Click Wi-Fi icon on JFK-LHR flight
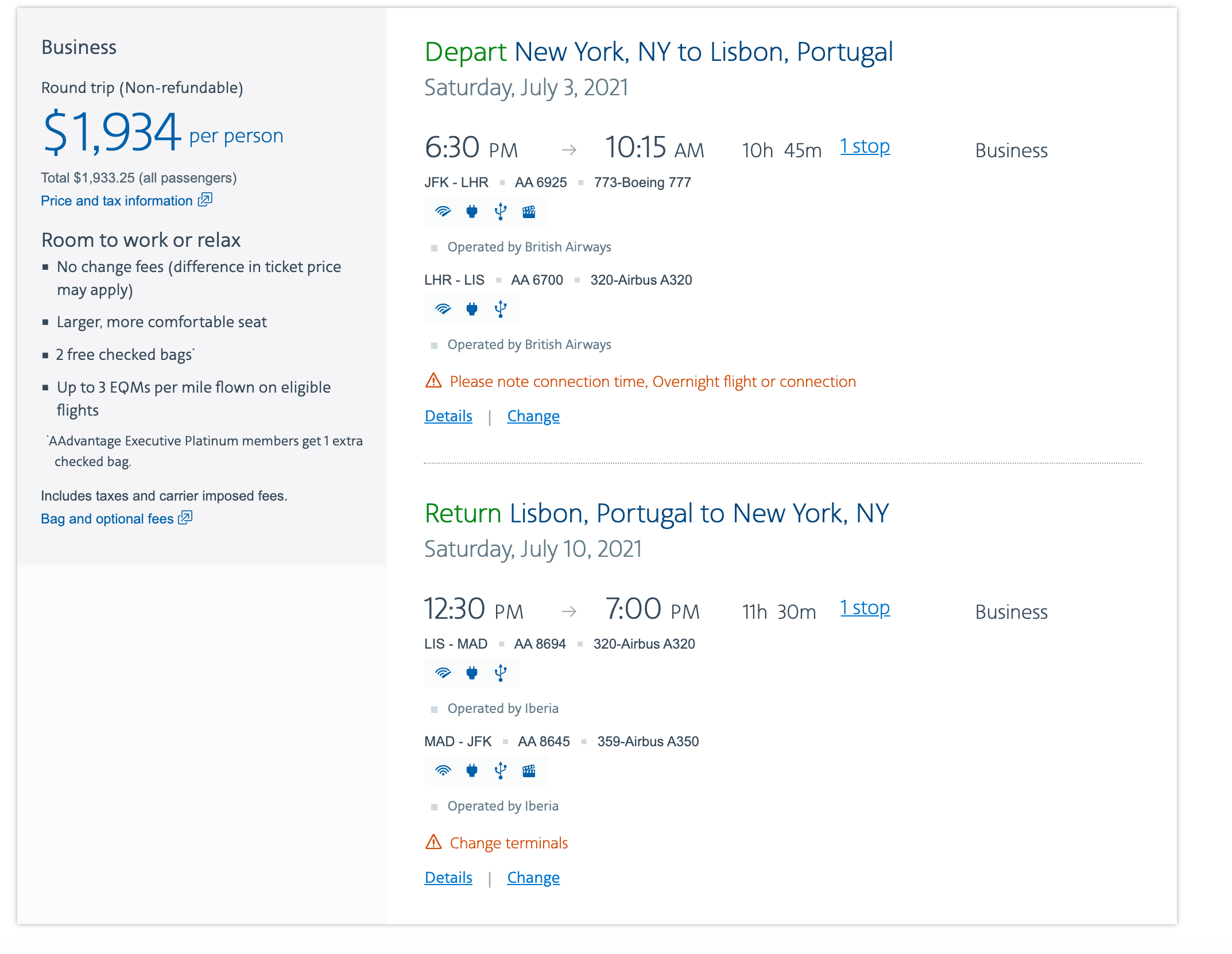 click(443, 211)
